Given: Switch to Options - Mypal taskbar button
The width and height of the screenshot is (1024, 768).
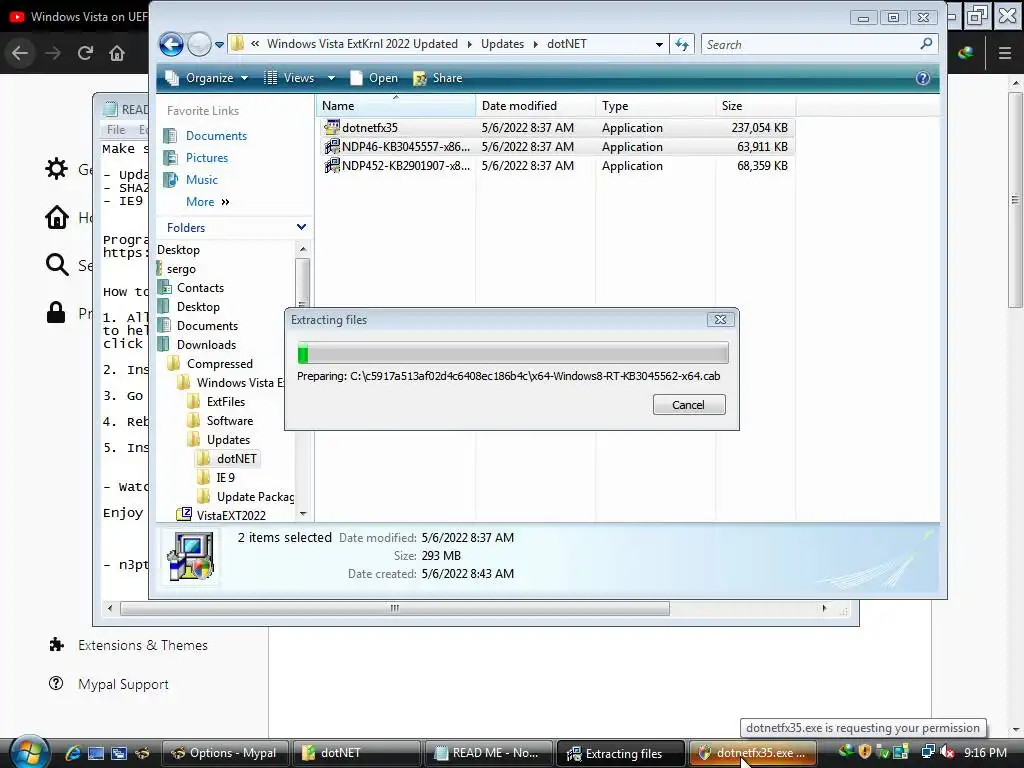Looking at the screenshot, I should coord(224,753).
